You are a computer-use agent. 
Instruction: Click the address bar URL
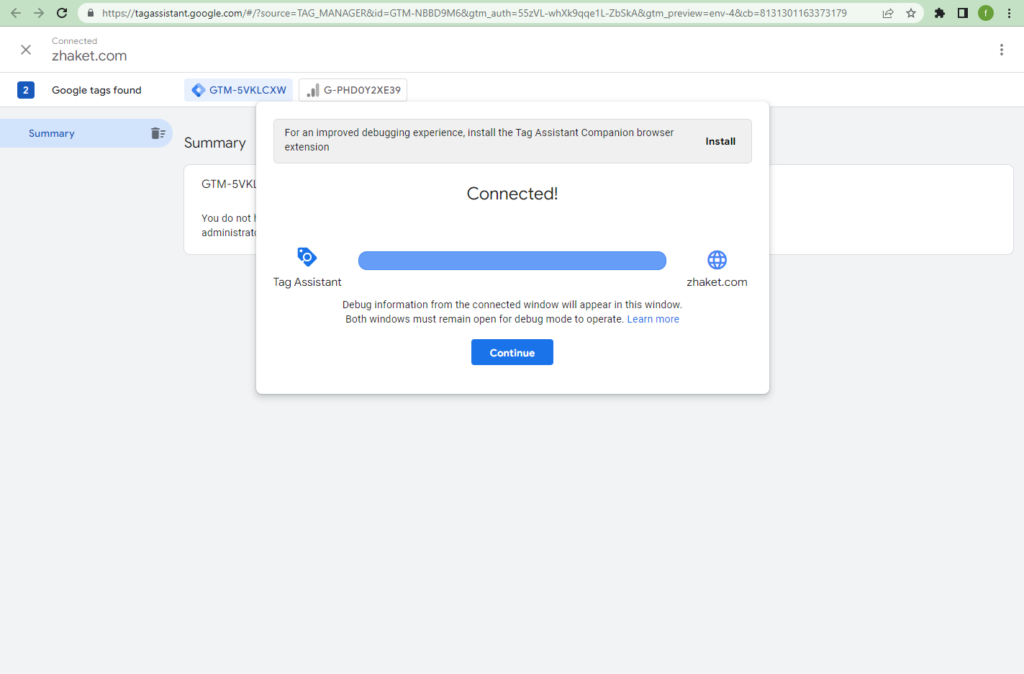click(474, 13)
